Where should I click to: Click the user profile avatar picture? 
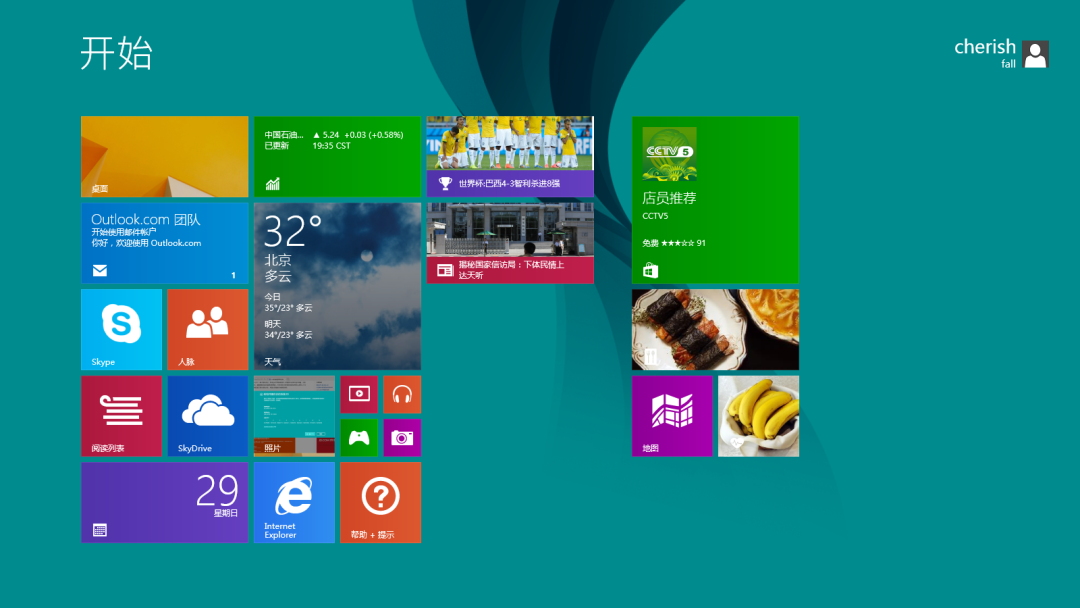click(1035, 54)
